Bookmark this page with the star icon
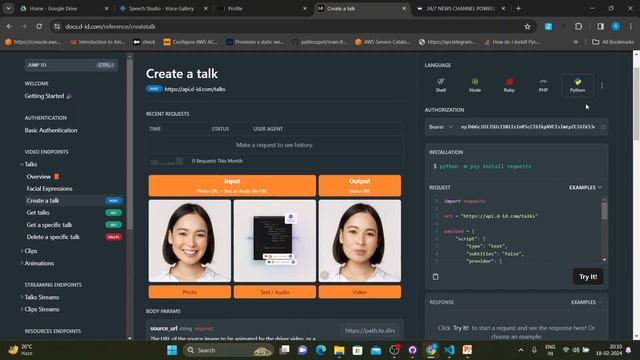Viewport: 640px width, 360px height. (x=527, y=27)
